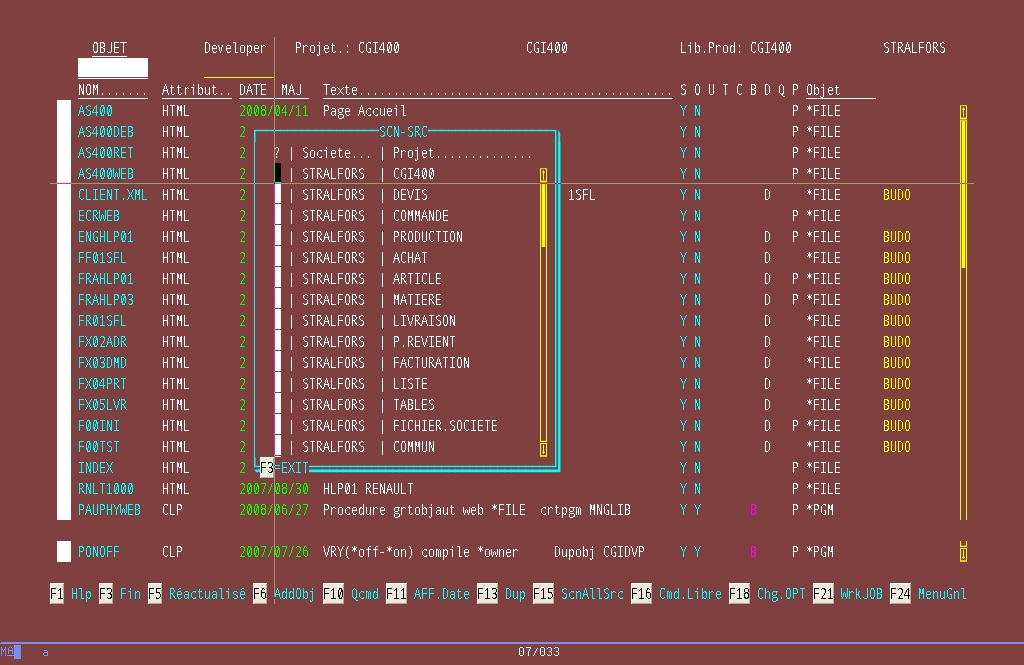Click Lib.Prod: CGI400 header text

click(x=735, y=48)
